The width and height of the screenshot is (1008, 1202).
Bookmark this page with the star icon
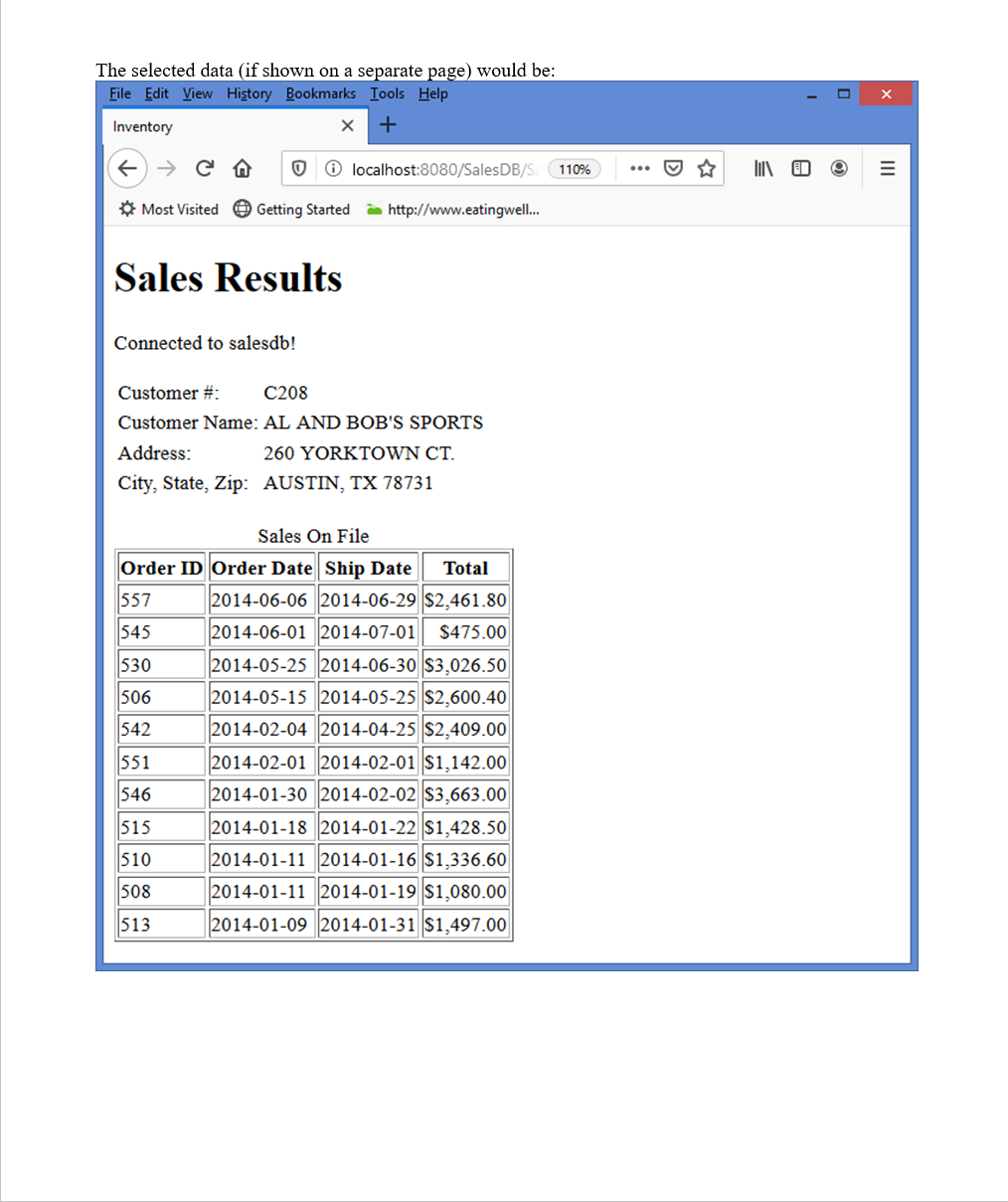(707, 168)
